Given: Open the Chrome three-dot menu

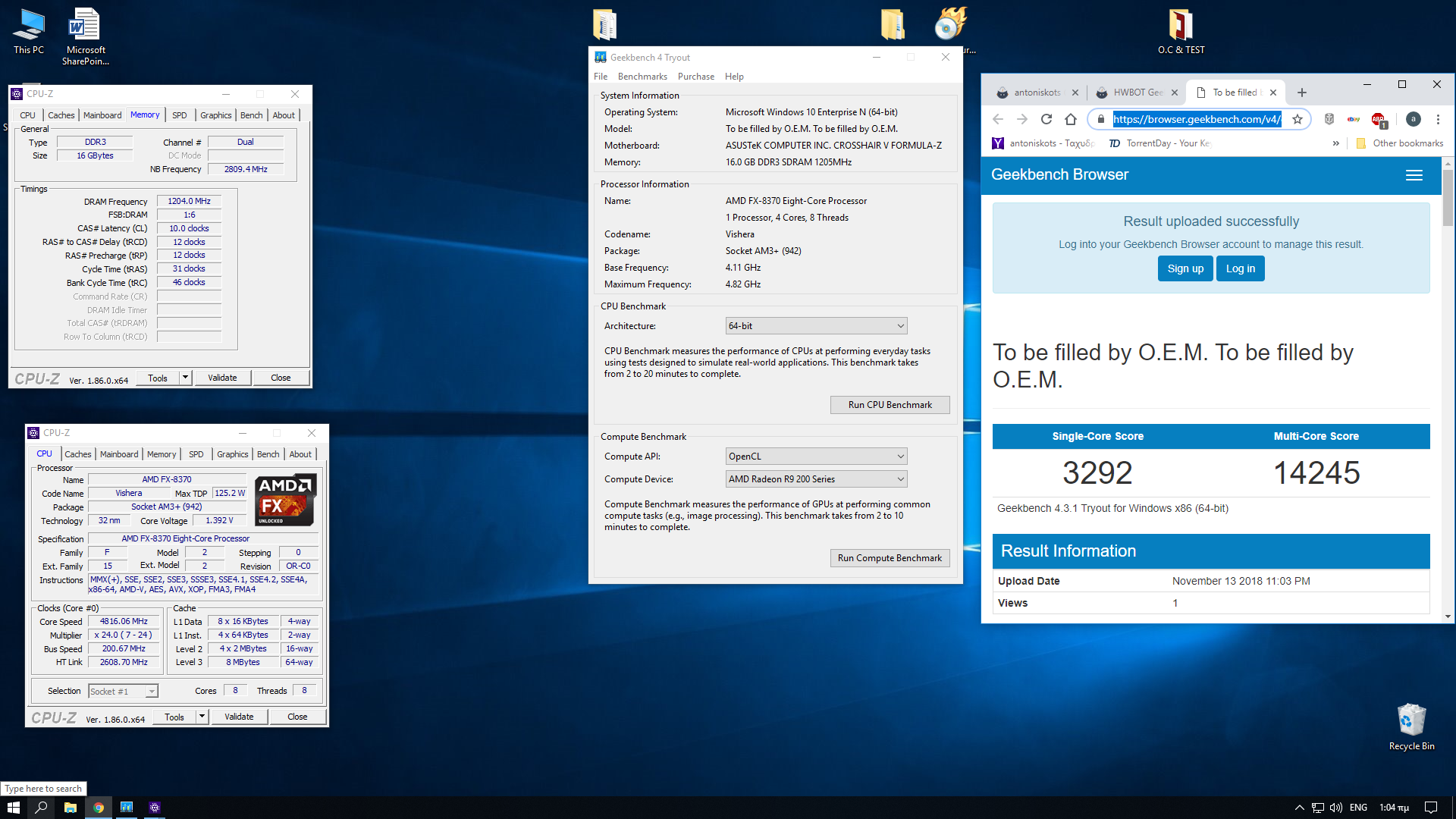Looking at the screenshot, I should 1438,119.
